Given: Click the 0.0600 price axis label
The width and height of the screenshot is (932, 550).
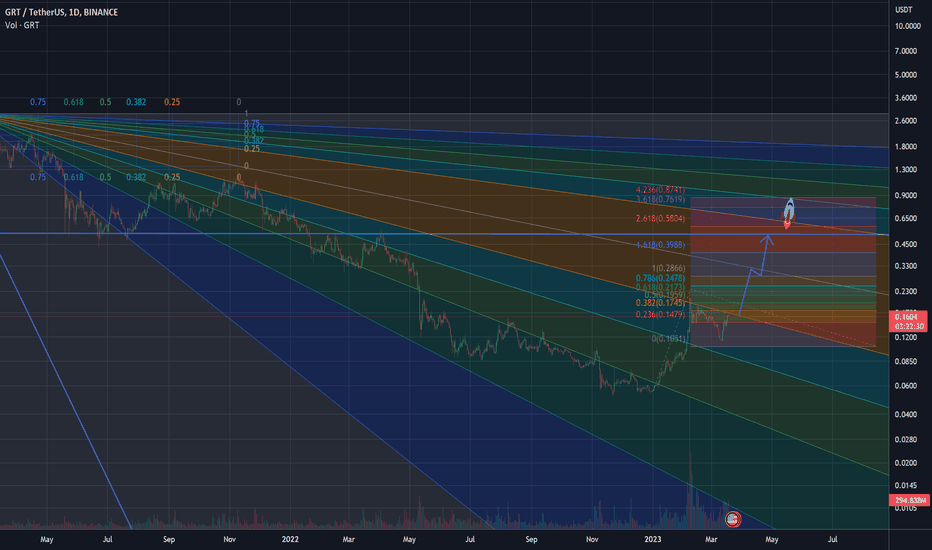Looking at the screenshot, I should [x=906, y=386].
